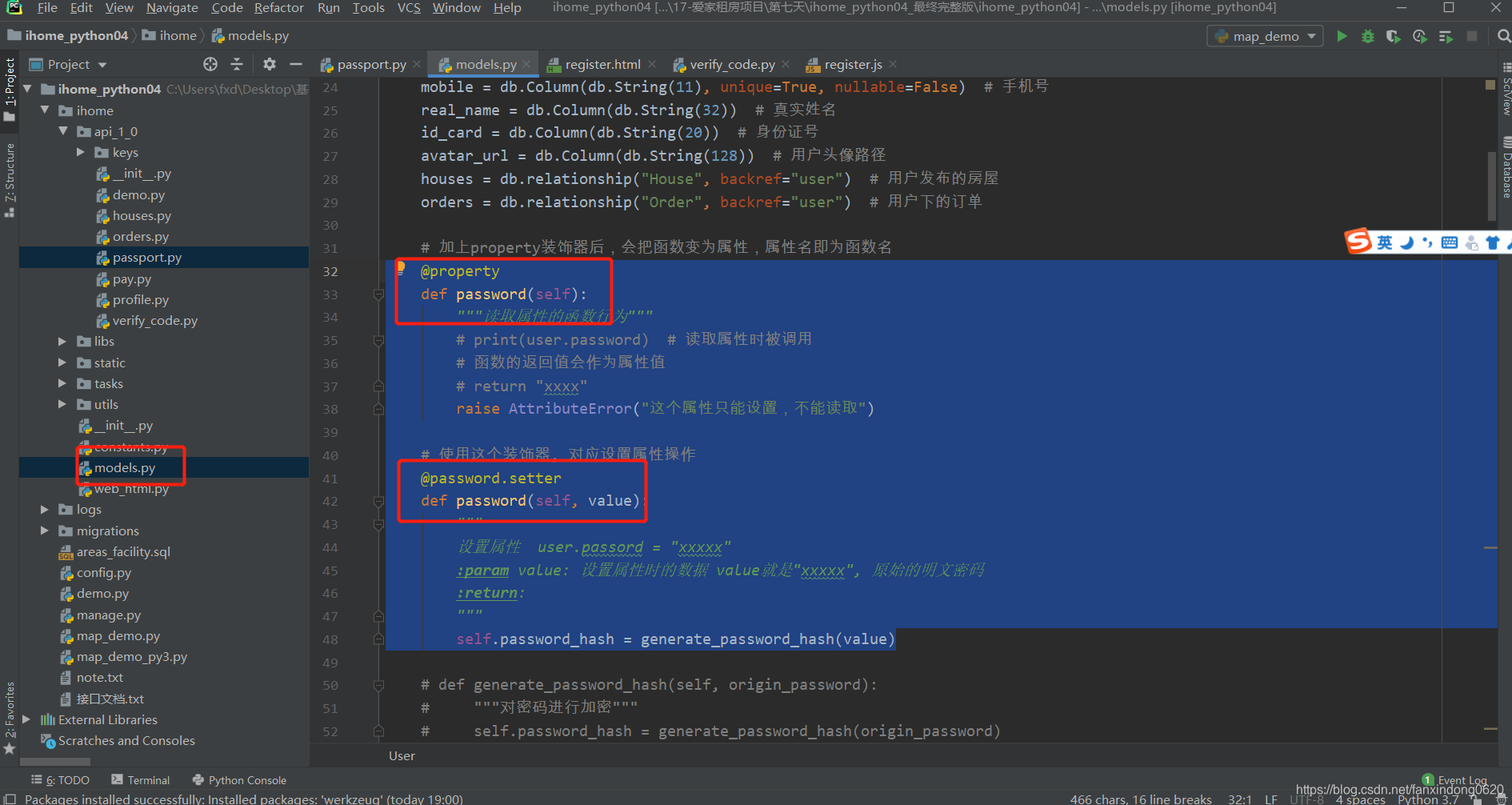1512x805 pixels.
Task: Open the Favorites side panel
Action: [x=10, y=717]
